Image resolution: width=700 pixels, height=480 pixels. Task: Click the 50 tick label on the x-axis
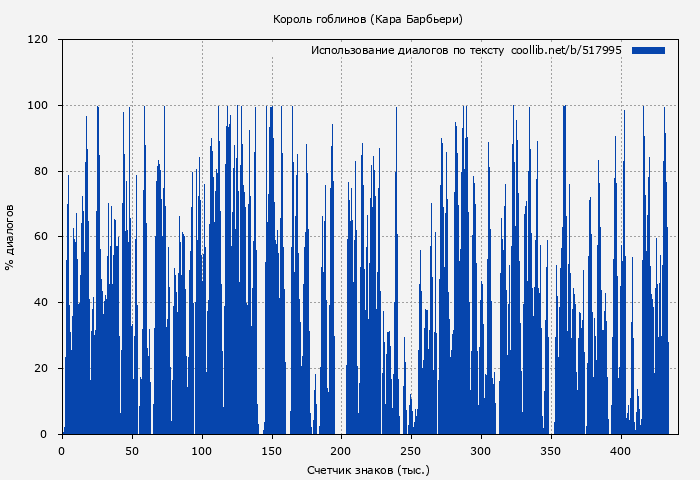coord(132,450)
